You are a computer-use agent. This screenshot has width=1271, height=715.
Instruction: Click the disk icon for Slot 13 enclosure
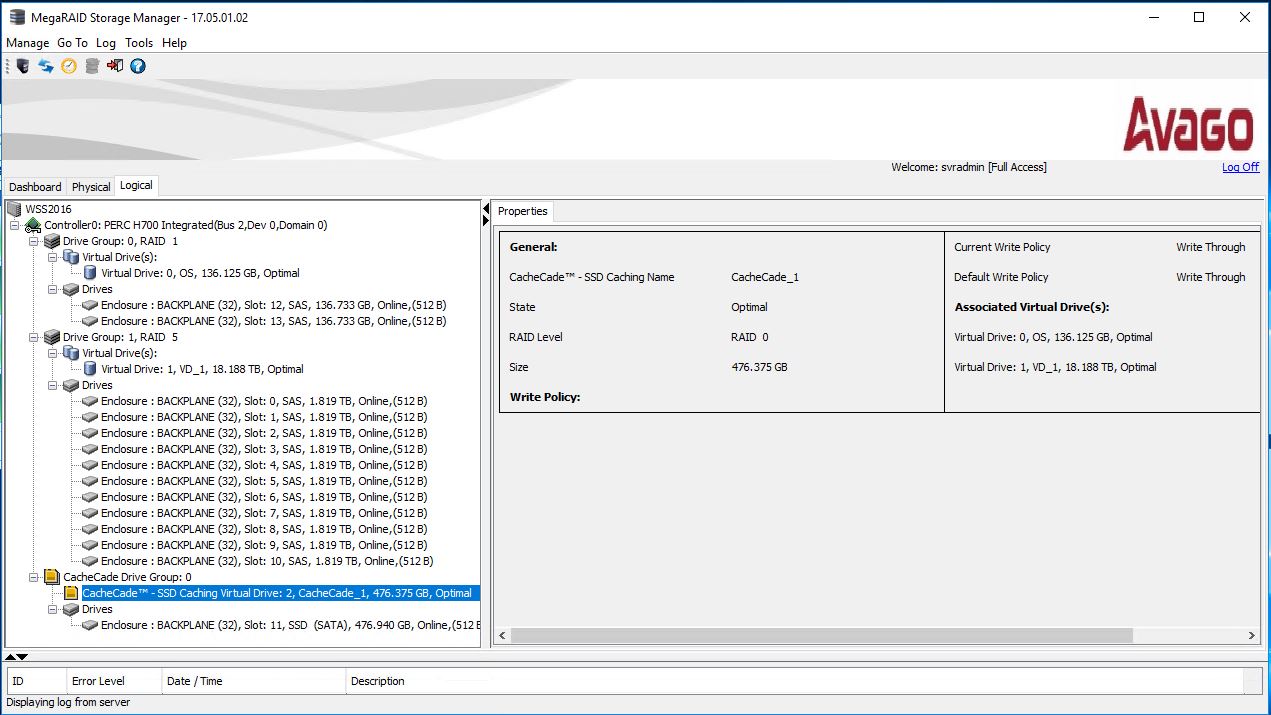pos(90,321)
